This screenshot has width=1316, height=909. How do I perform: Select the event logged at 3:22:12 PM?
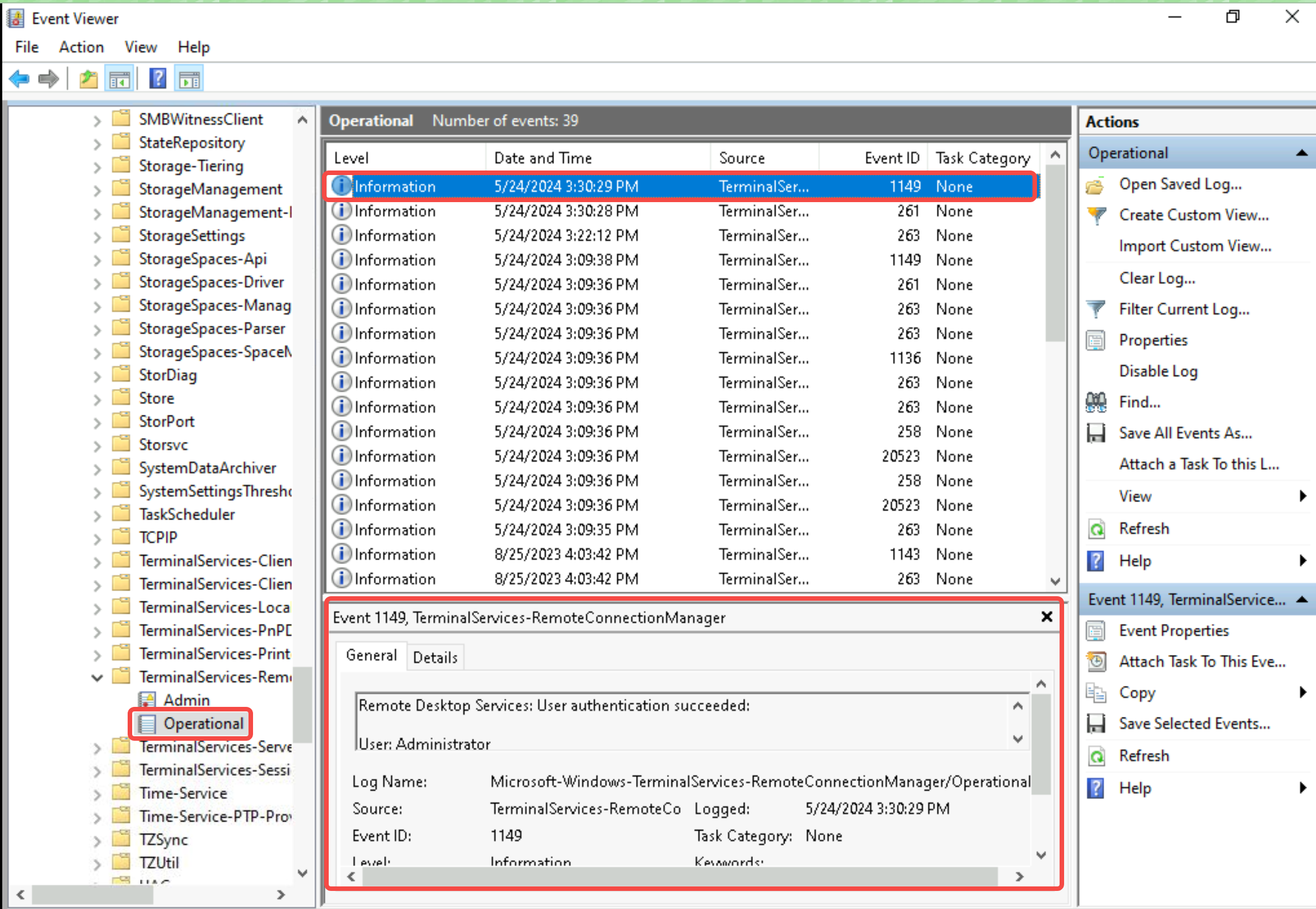coord(682,235)
